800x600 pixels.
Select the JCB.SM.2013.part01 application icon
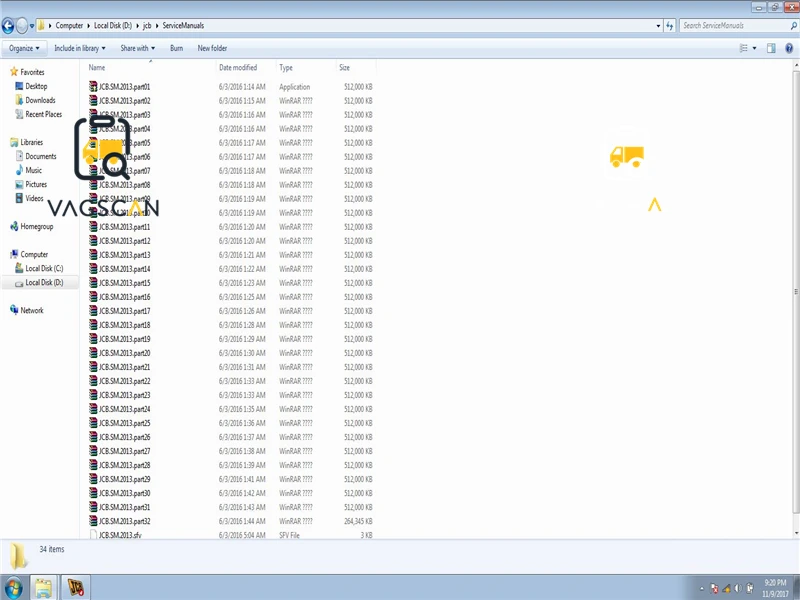[93, 86]
